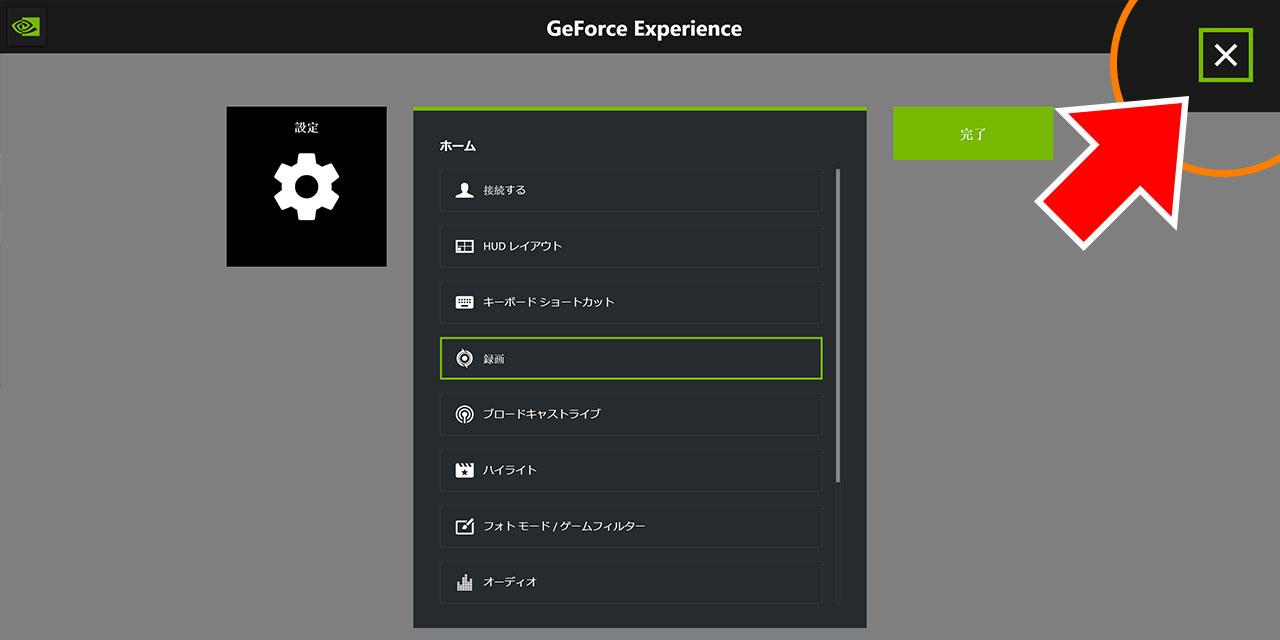Close the GeForce Experience overlay

1225,55
